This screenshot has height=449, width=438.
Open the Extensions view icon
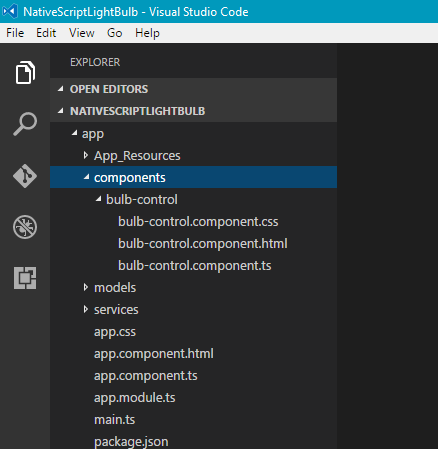point(25,278)
